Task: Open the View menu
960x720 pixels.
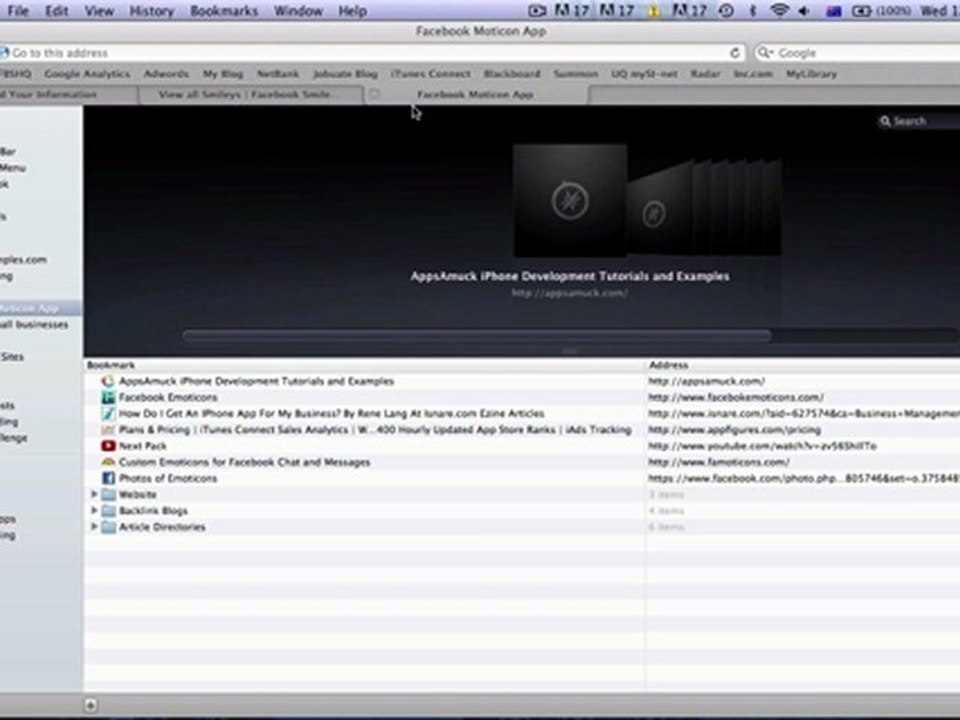Action: point(99,11)
